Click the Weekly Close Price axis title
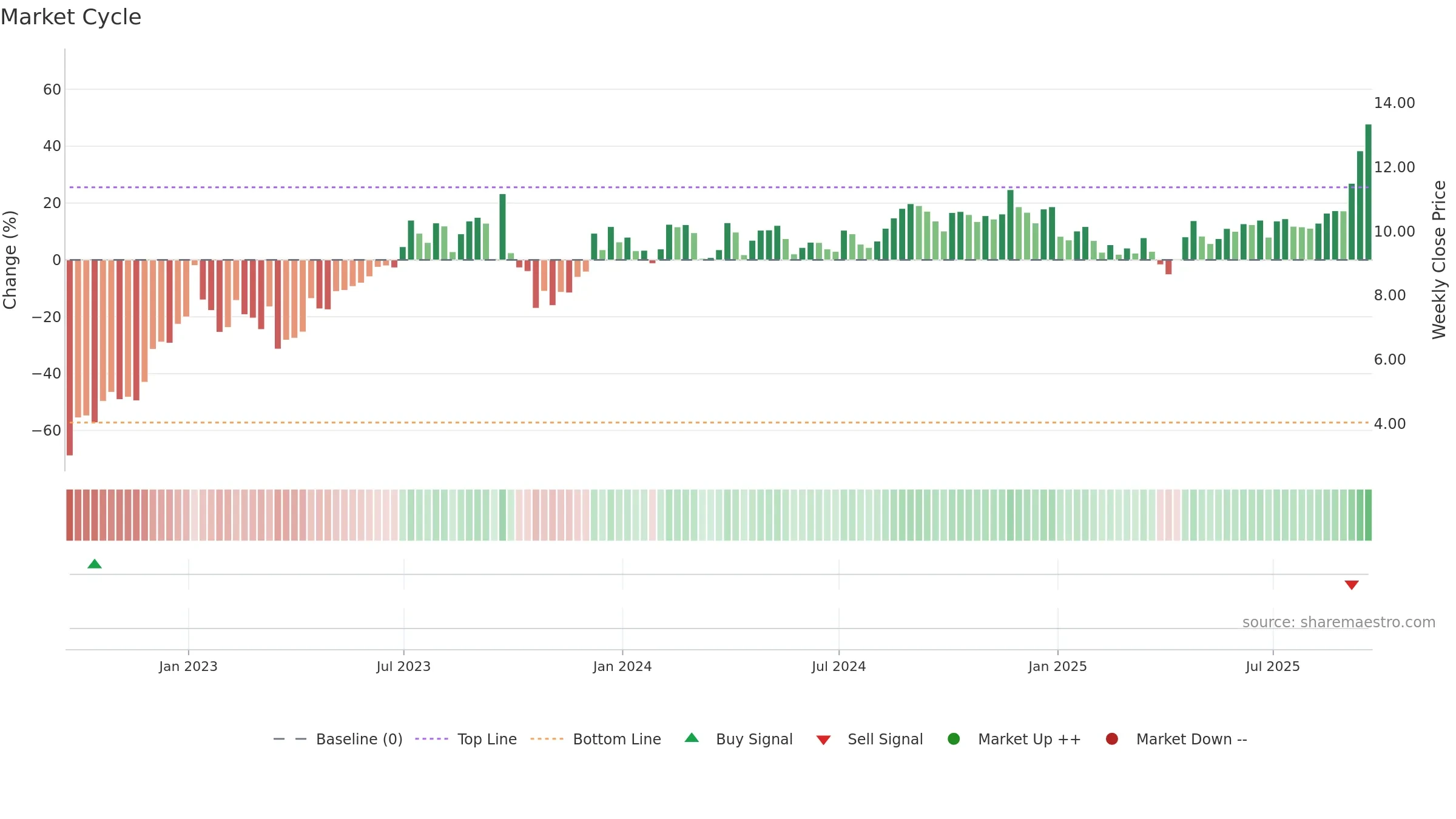 point(1439,260)
